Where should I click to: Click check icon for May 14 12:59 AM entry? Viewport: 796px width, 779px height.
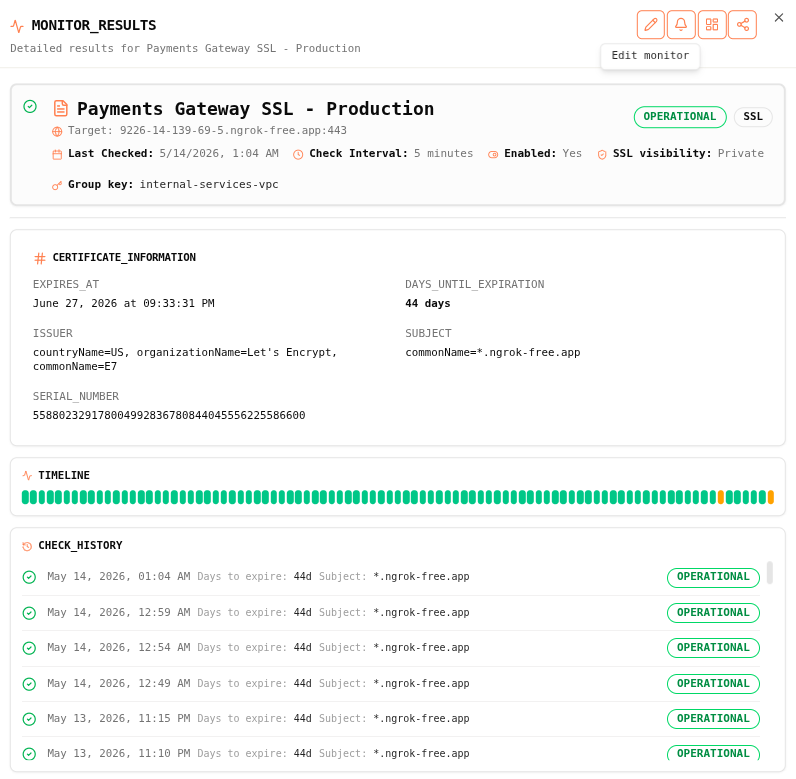coord(29,613)
